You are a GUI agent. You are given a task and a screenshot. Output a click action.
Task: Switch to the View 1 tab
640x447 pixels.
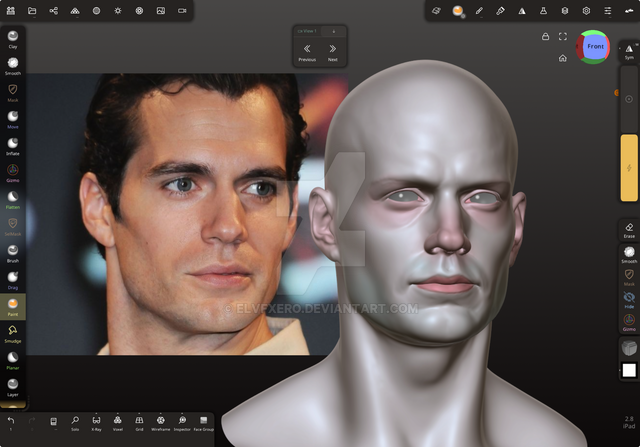pos(307,31)
